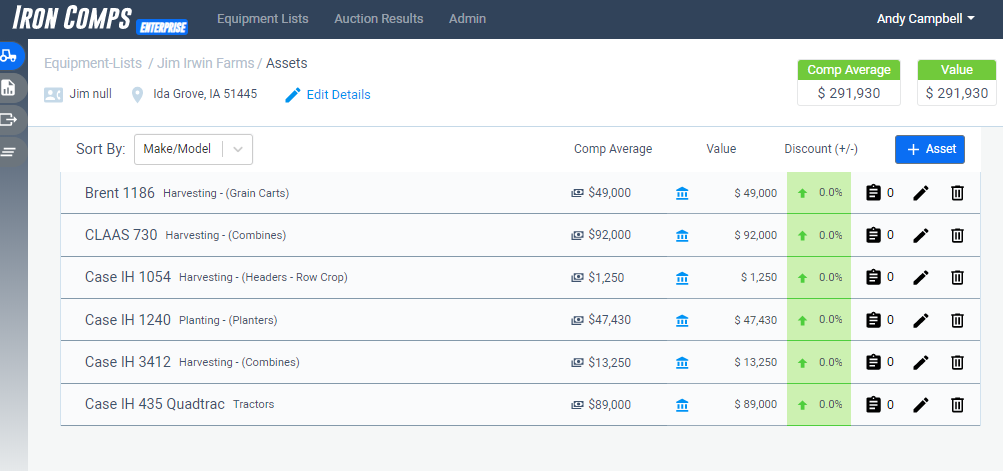The image size is (1003, 471).
Task: Click the bank icon in Case IH 1054 row
Action: [682, 278]
